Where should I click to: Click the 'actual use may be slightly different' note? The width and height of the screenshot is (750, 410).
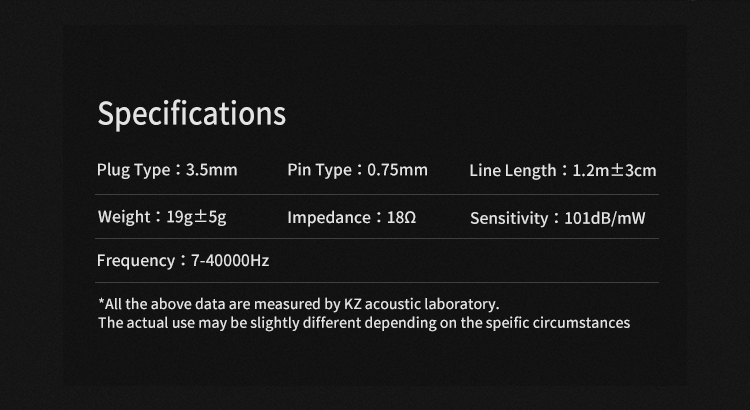(364, 323)
